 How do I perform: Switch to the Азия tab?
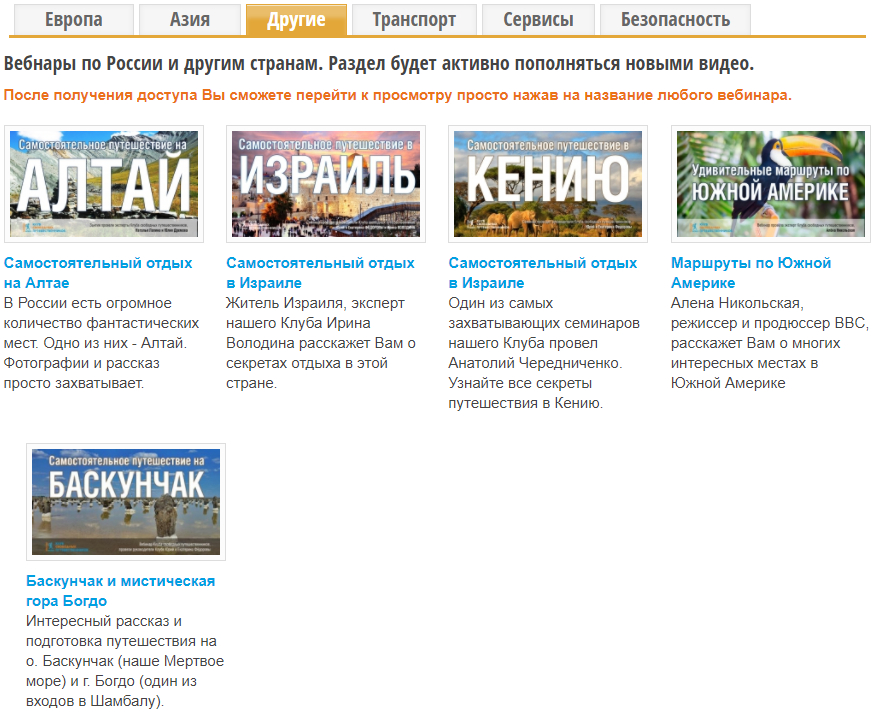point(190,20)
